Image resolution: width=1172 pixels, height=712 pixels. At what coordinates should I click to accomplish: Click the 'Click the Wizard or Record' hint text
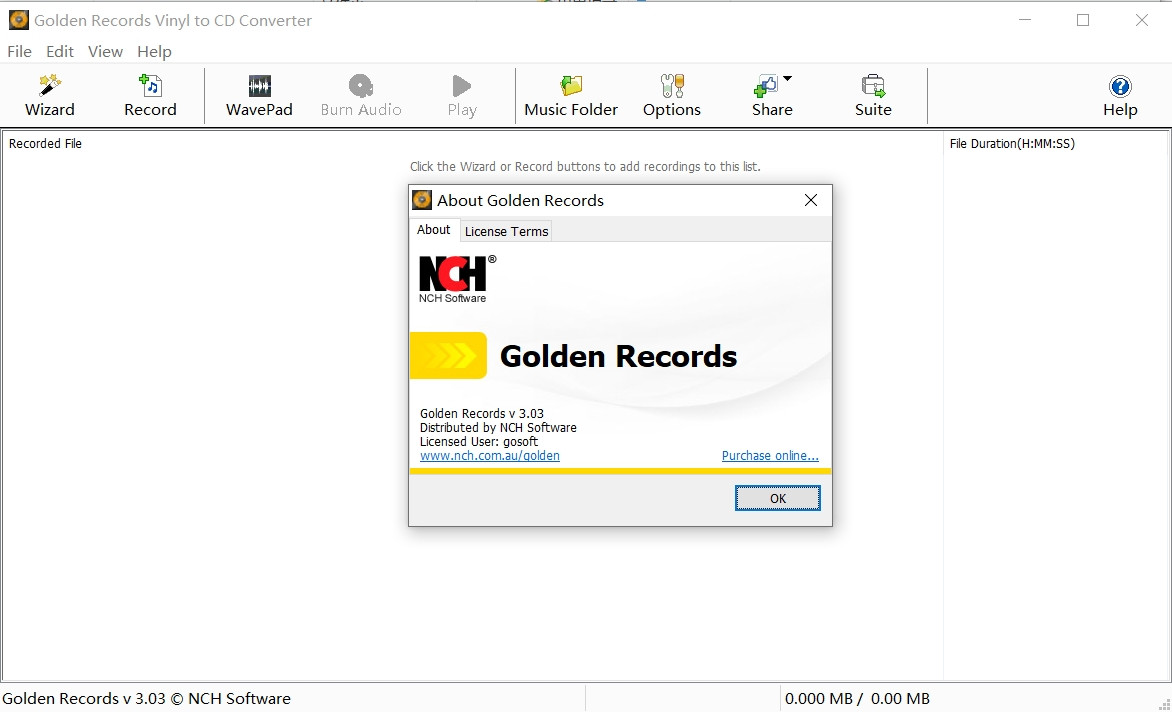tap(585, 167)
